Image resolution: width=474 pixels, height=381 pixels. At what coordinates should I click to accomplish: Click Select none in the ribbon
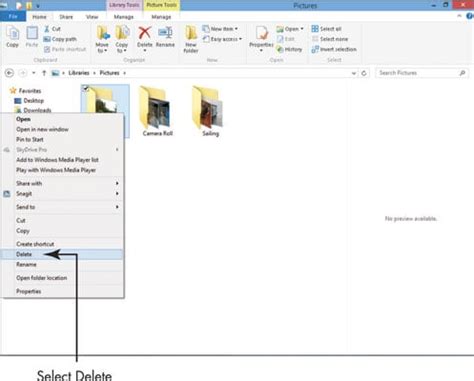(330, 39)
